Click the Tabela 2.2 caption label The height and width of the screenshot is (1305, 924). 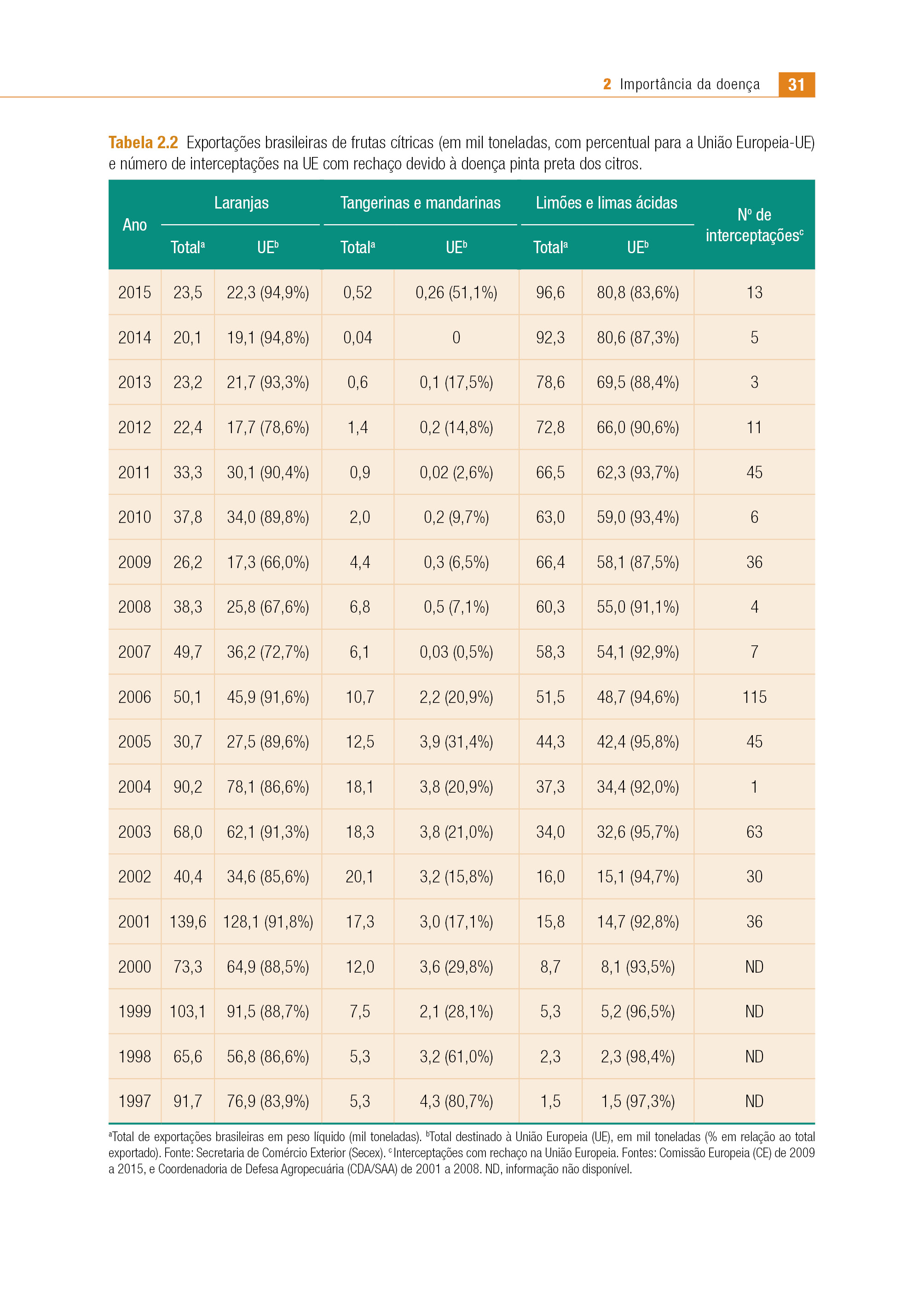point(144,142)
